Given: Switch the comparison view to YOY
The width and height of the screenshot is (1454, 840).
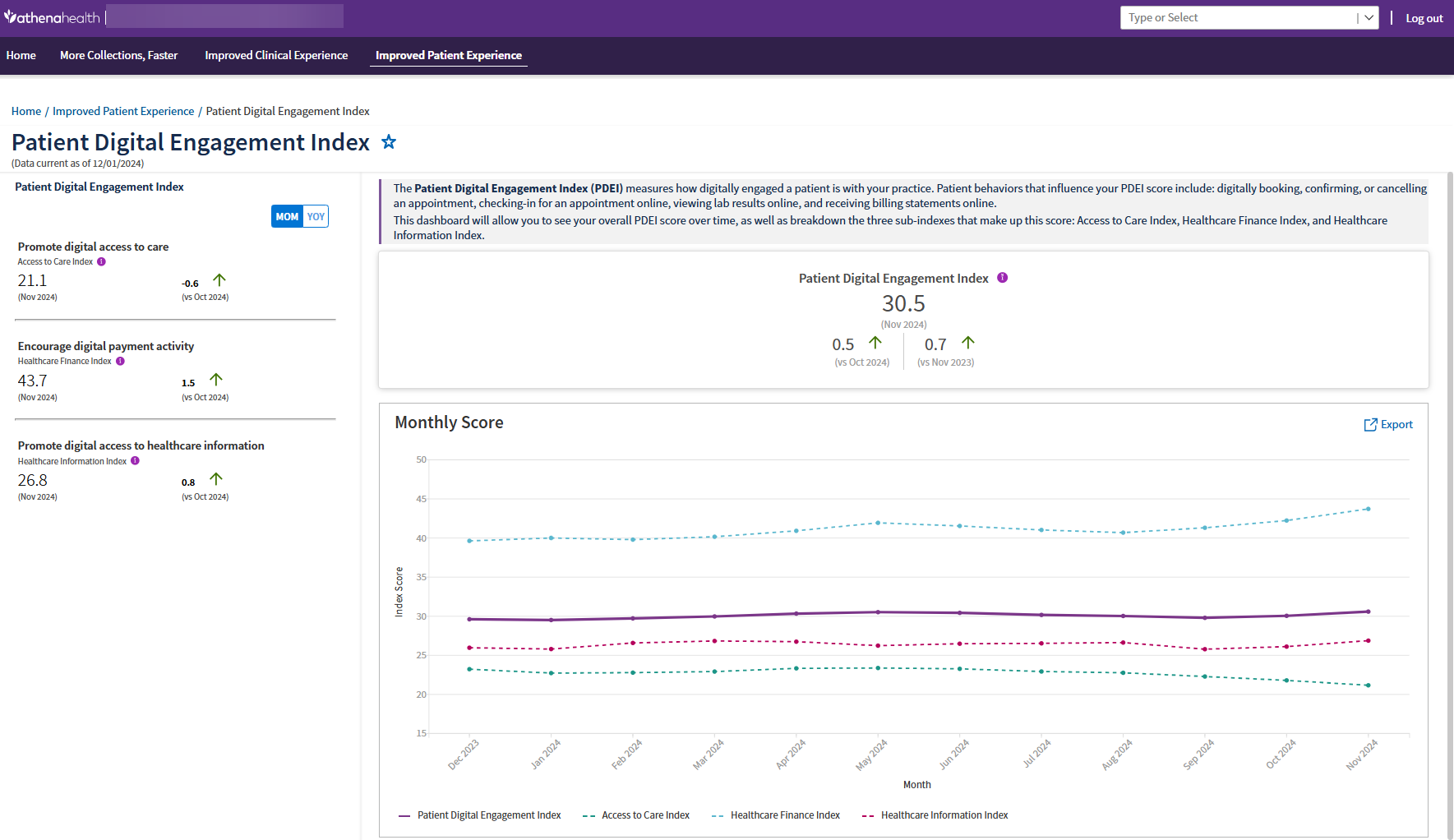Looking at the screenshot, I should tap(316, 216).
